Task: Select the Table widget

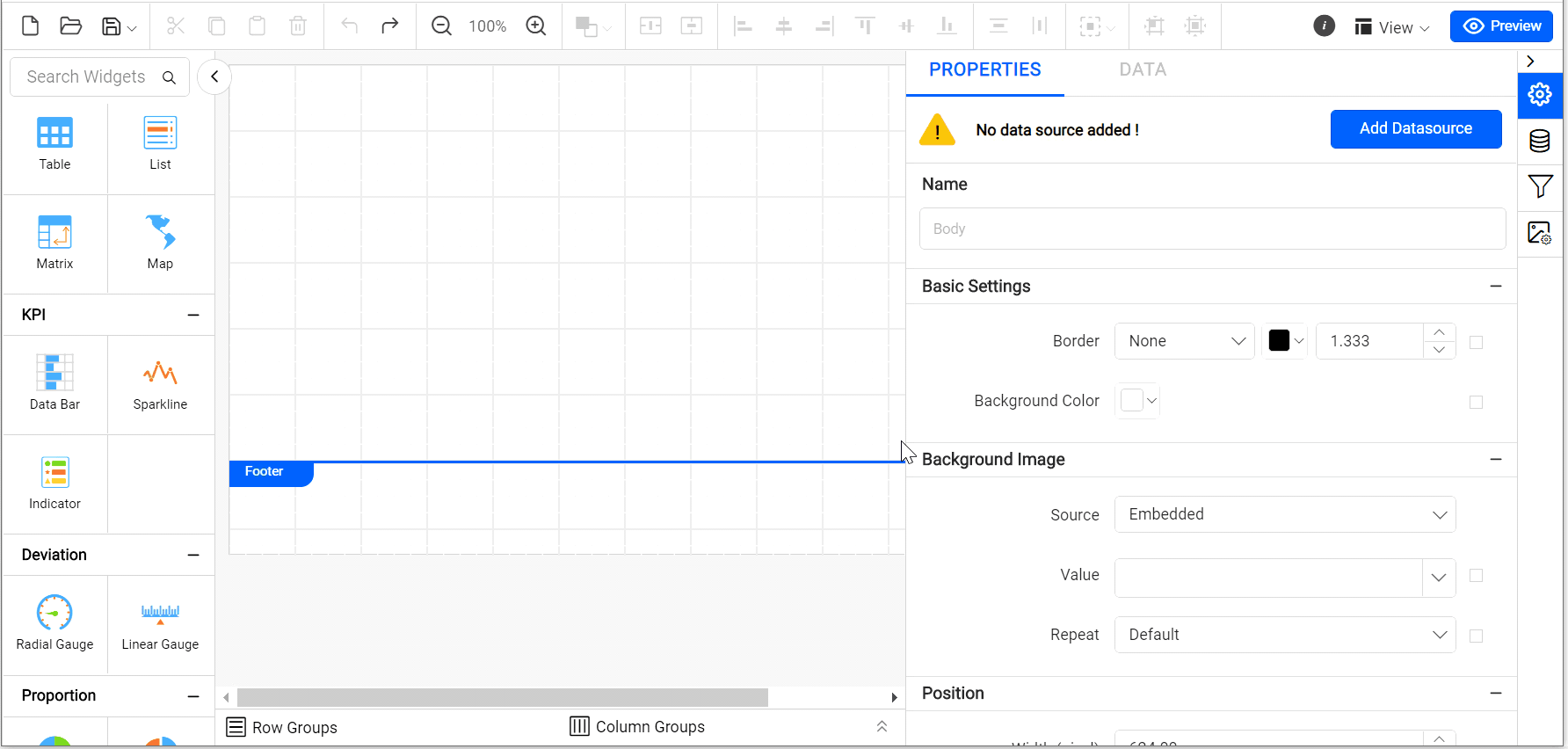Action: pos(54,145)
